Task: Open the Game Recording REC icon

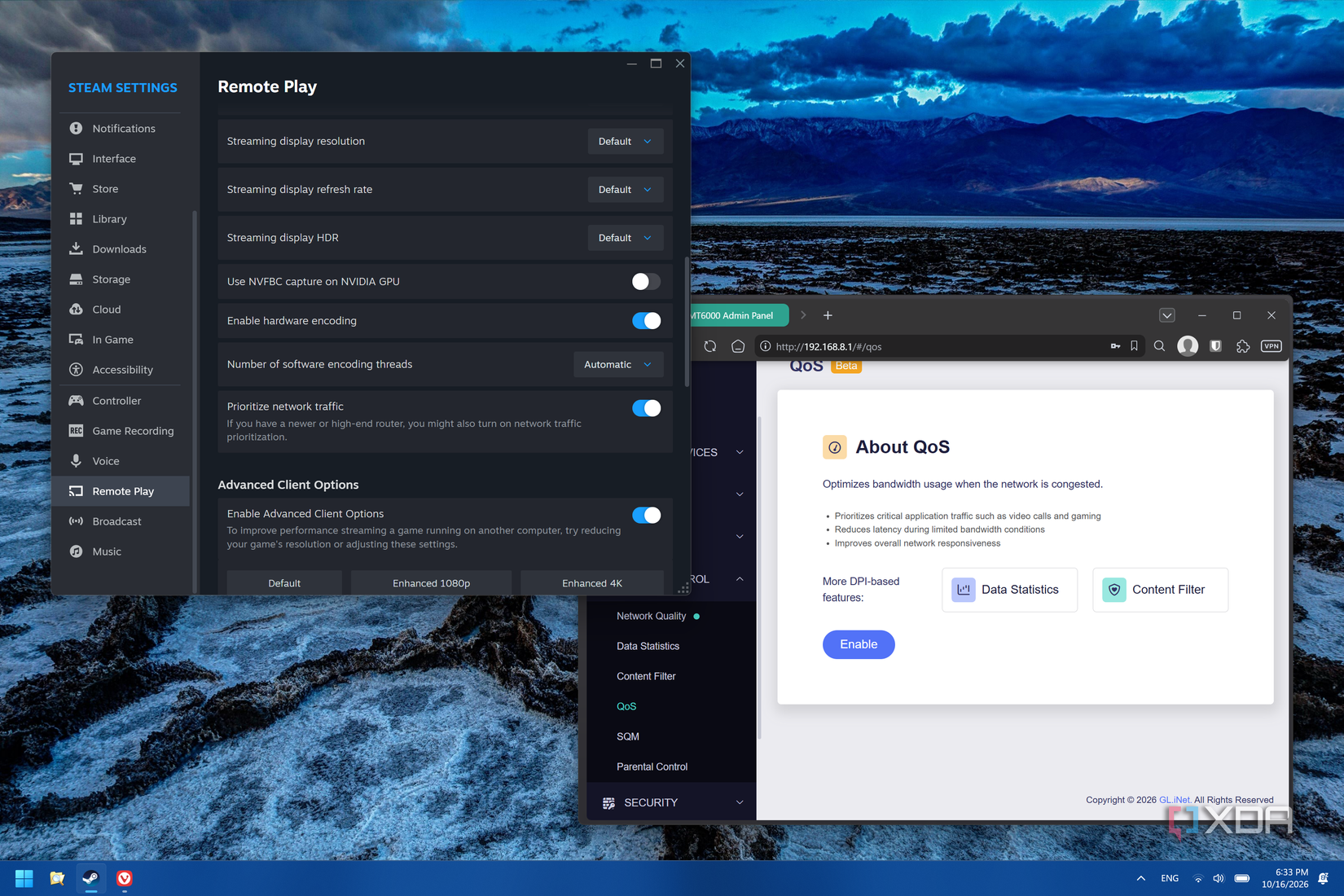Action: tap(76, 431)
